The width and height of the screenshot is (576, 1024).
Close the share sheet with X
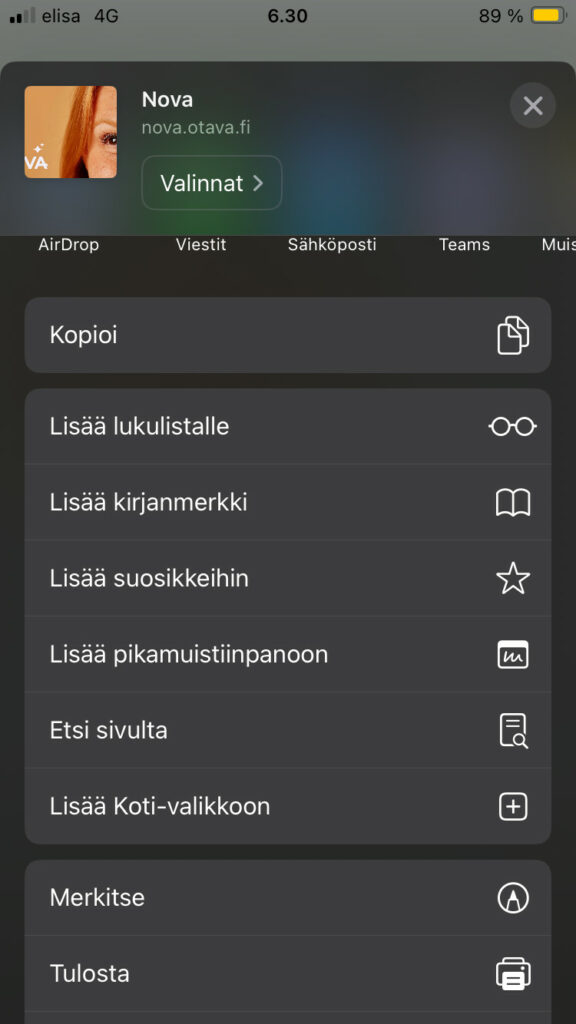click(533, 105)
